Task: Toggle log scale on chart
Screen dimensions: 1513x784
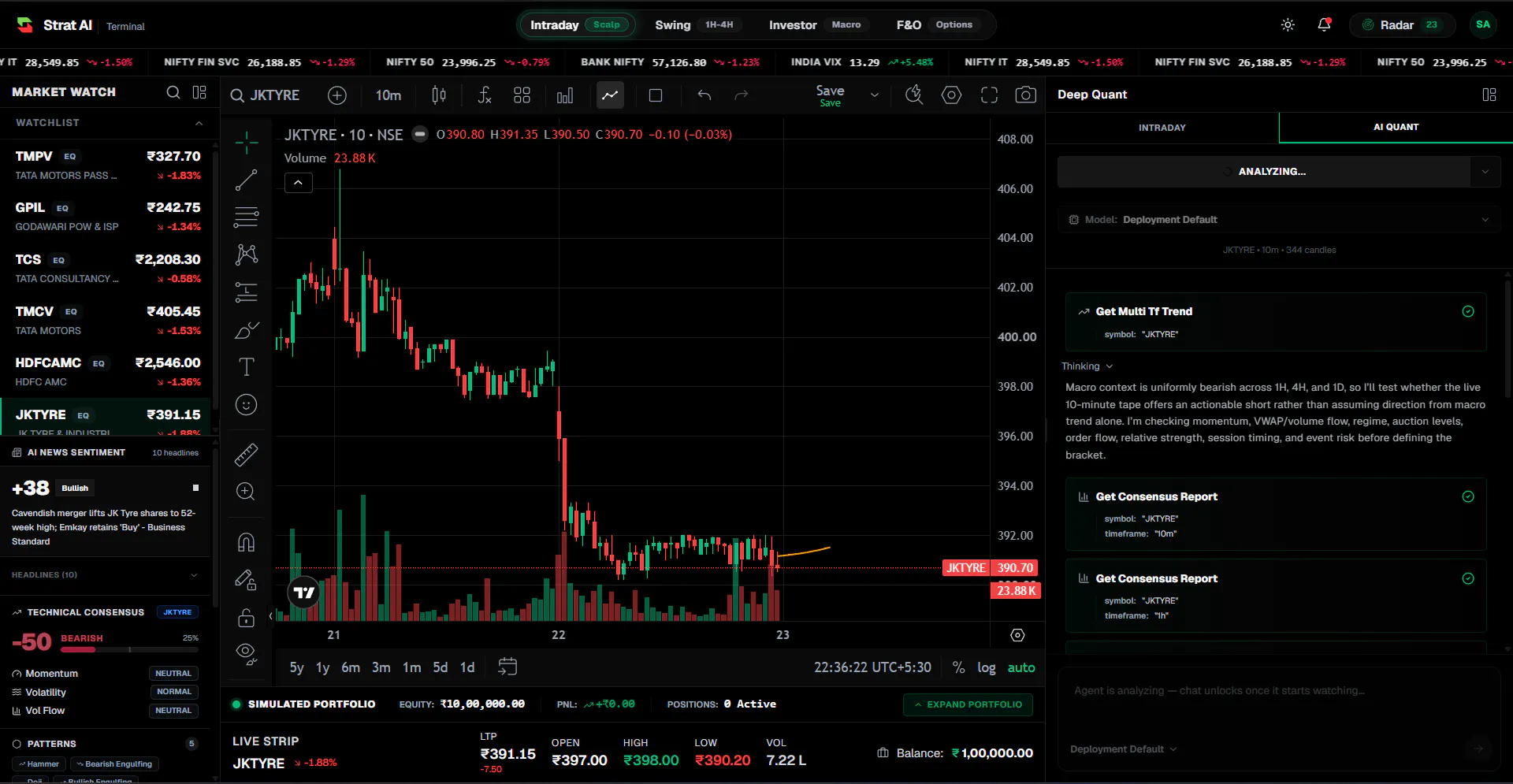Action: click(x=987, y=667)
